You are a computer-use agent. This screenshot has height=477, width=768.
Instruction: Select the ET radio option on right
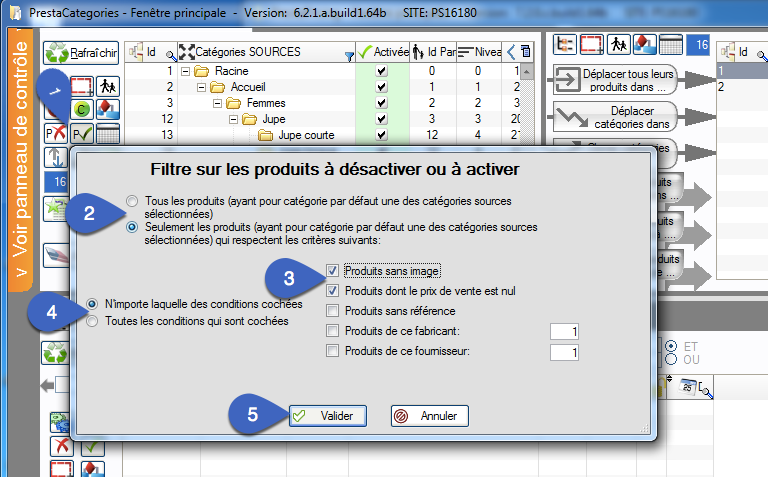(x=671, y=346)
